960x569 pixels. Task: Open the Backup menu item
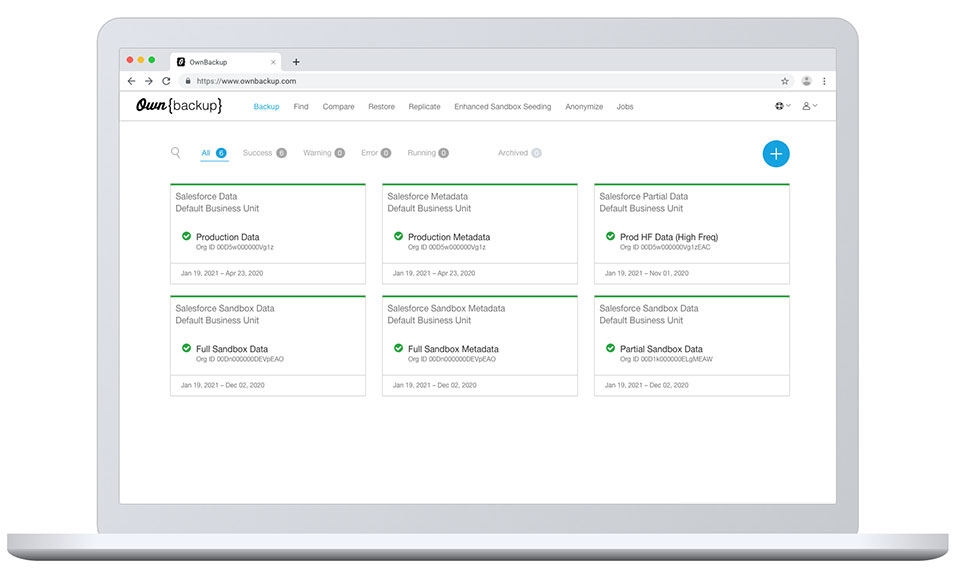pyautogui.click(x=266, y=107)
